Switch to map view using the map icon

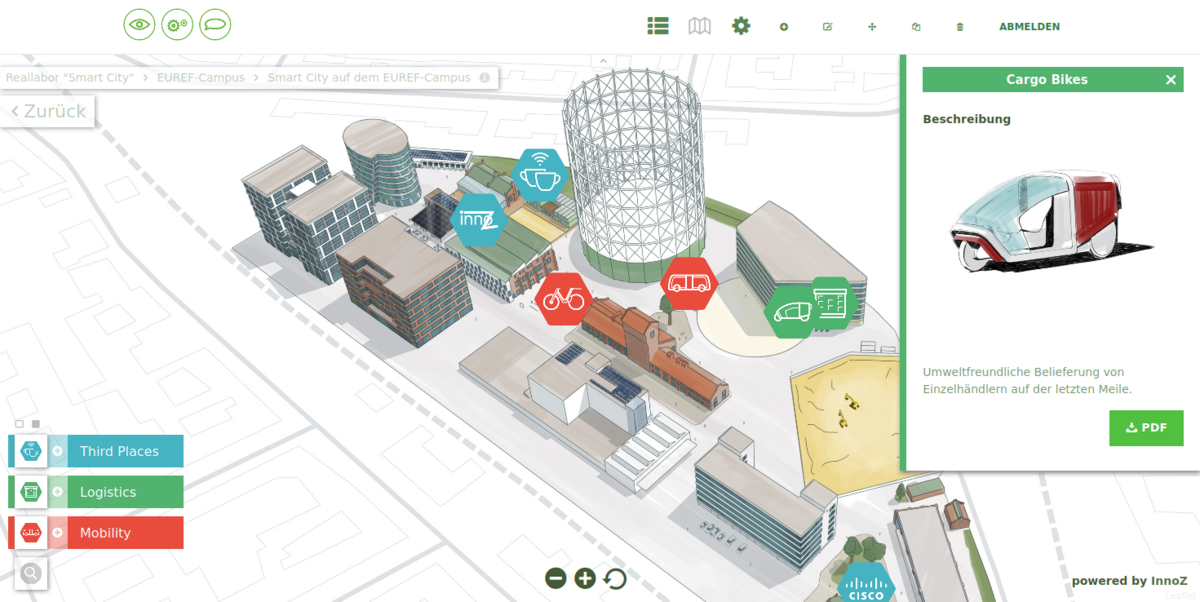point(699,25)
